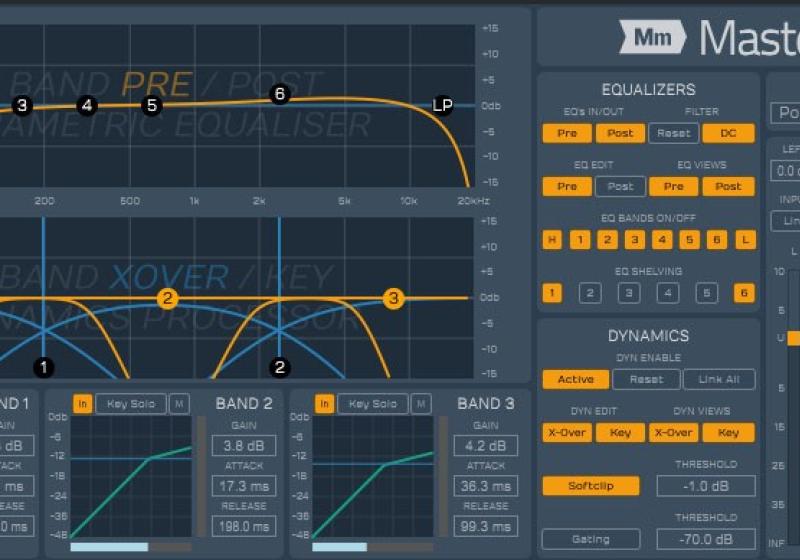Select Key under Dyn Edit
This screenshot has height=560, width=800.
(x=620, y=433)
